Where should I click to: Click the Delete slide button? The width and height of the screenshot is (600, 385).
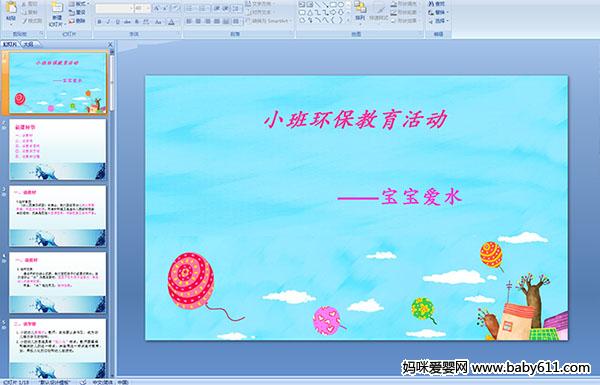click(77, 21)
